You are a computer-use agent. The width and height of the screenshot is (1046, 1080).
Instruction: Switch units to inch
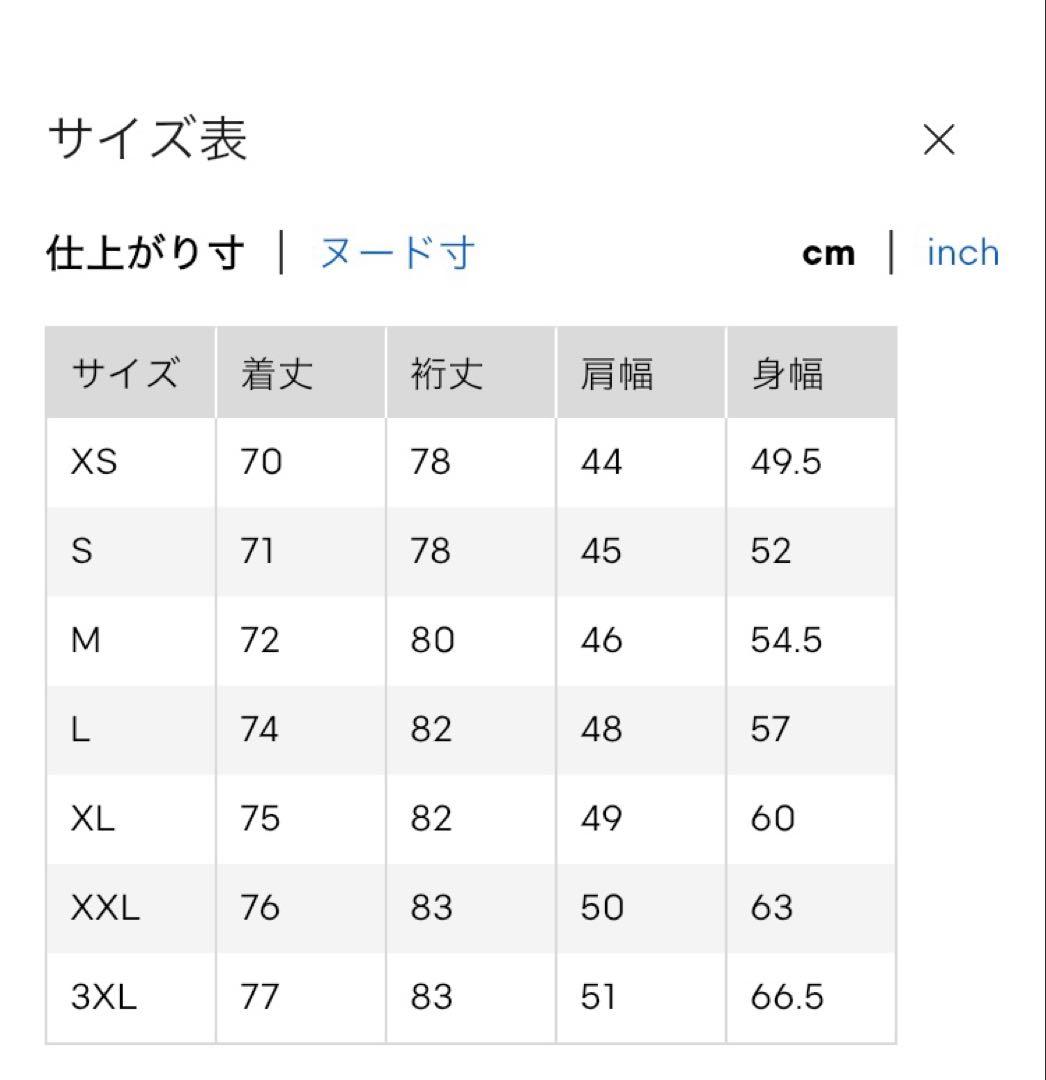pyautogui.click(x=963, y=252)
